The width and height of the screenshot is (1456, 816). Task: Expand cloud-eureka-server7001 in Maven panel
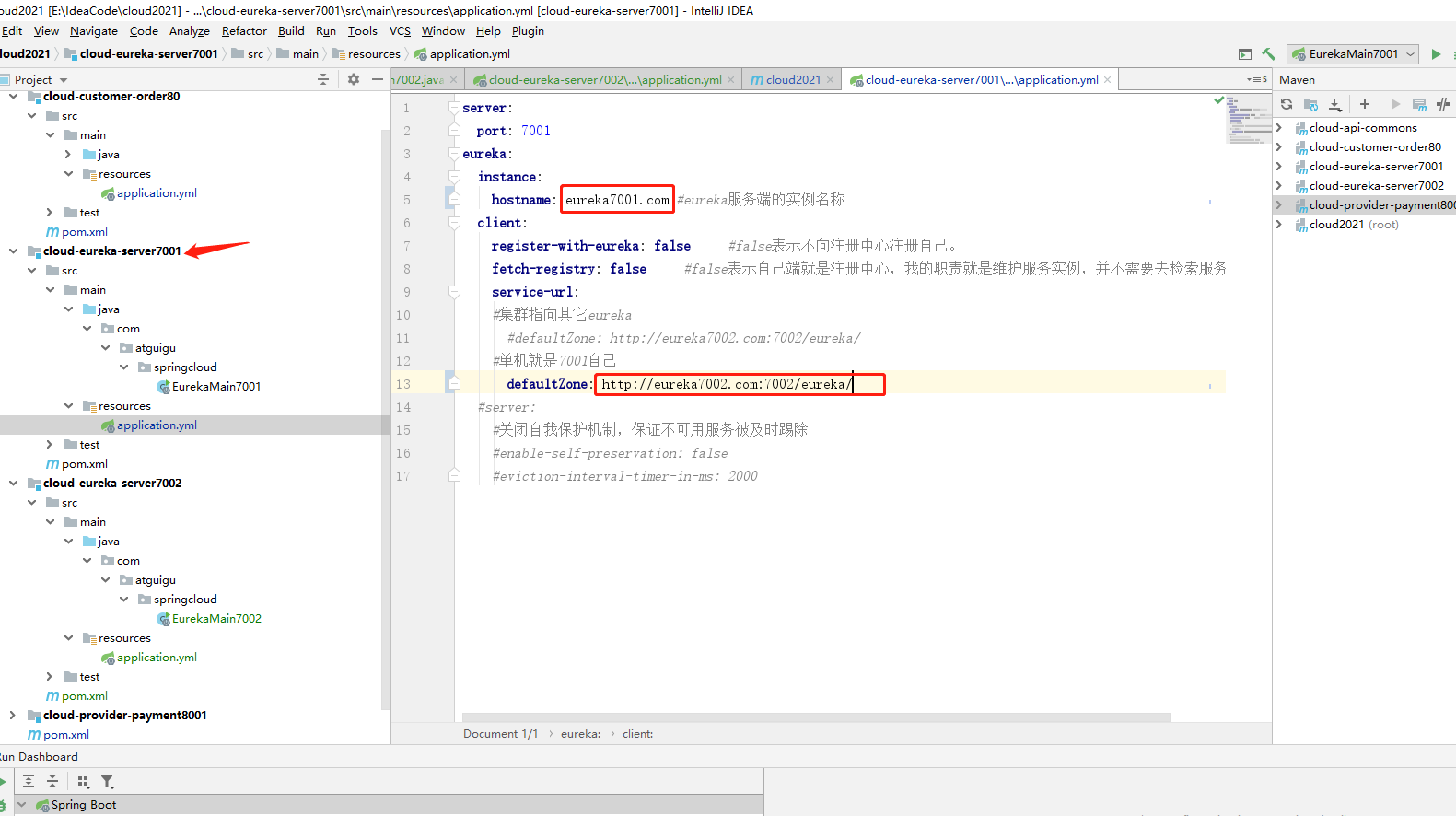click(1278, 167)
